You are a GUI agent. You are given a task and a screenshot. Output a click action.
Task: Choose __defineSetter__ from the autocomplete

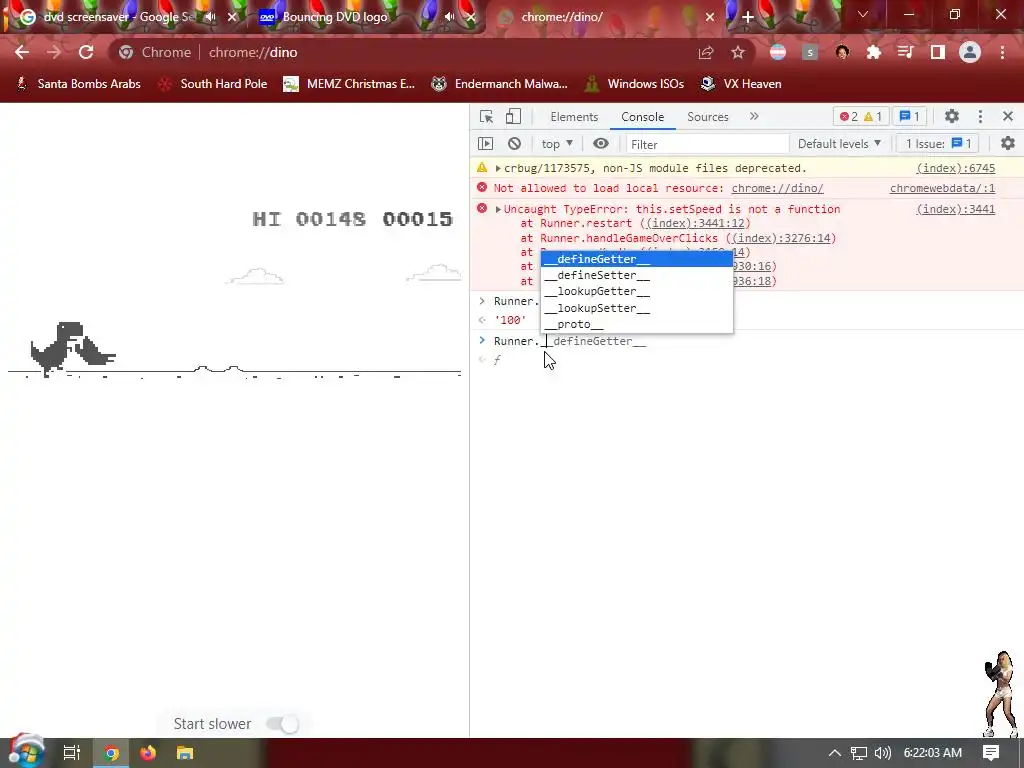(x=637, y=276)
